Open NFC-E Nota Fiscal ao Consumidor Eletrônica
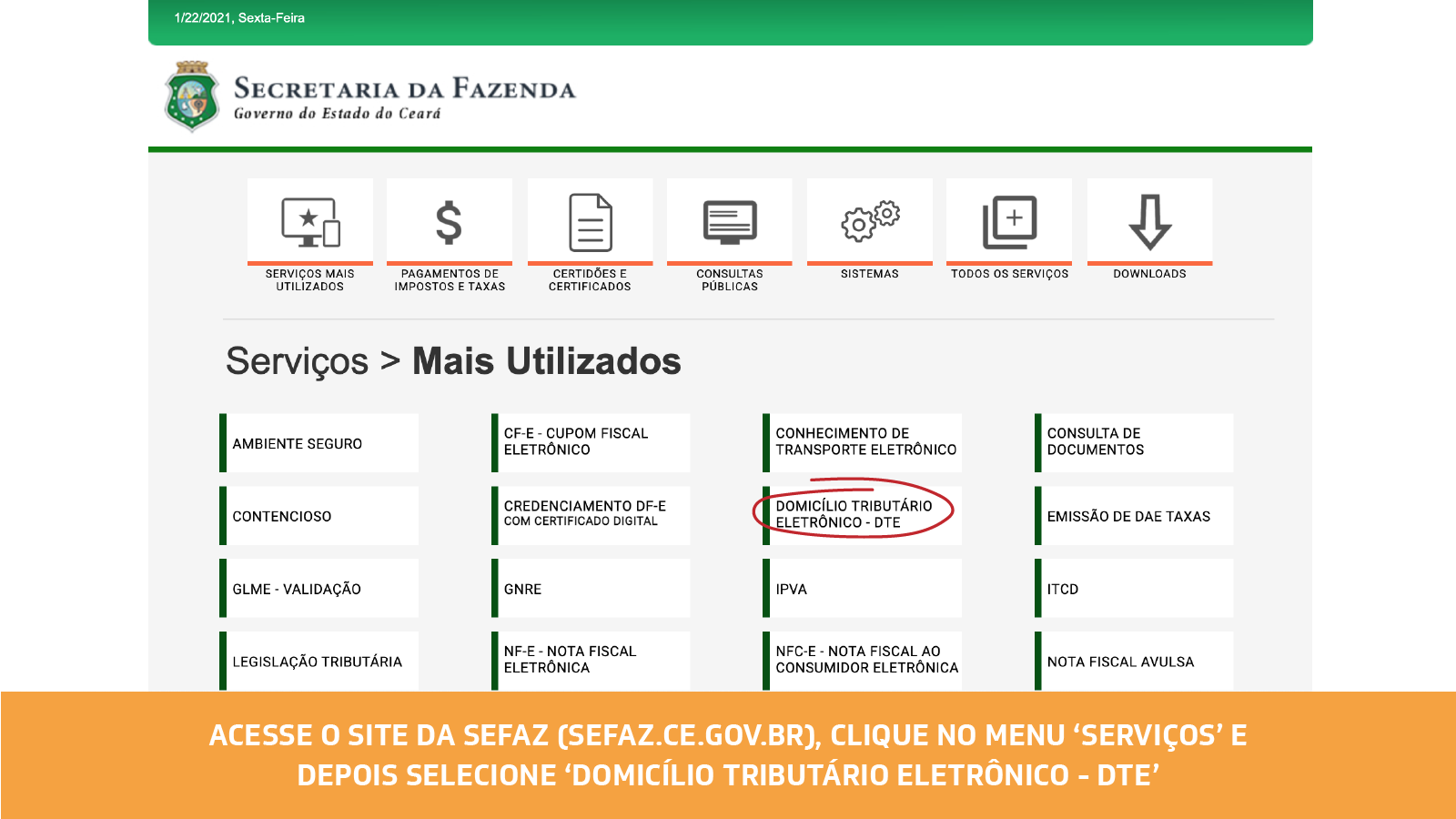 (x=863, y=661)
